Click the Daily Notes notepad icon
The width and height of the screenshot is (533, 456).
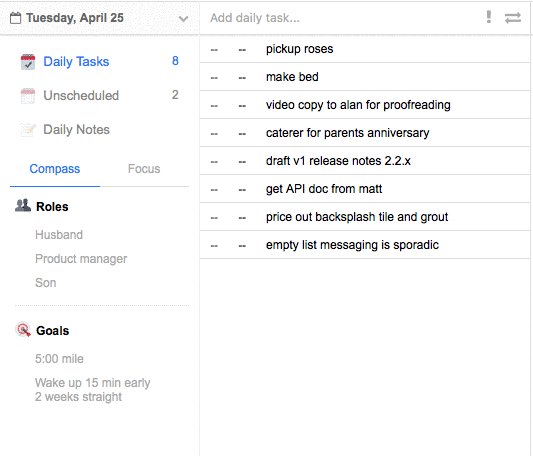[28, 130]
